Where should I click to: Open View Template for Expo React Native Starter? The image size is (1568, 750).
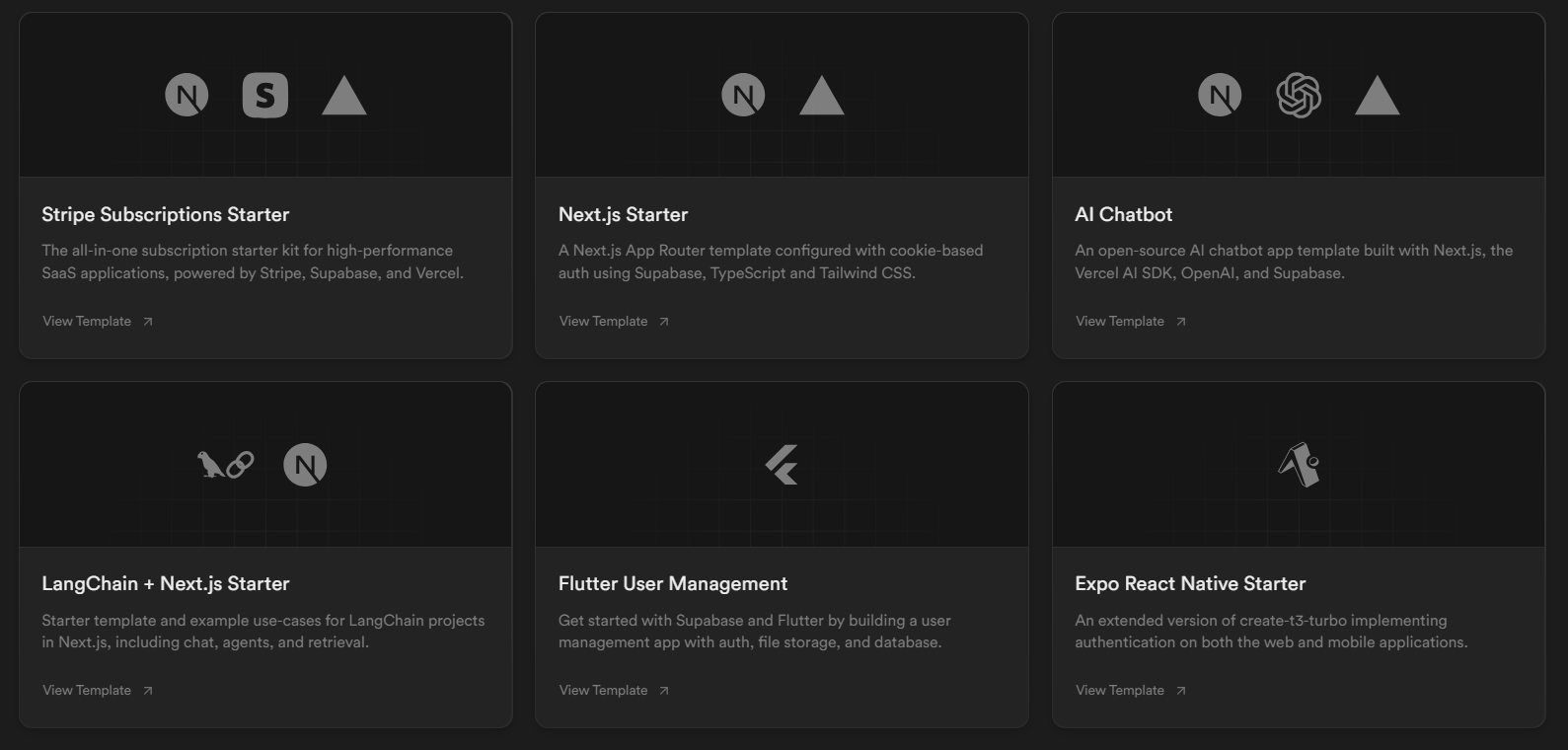pos(1131,690)
